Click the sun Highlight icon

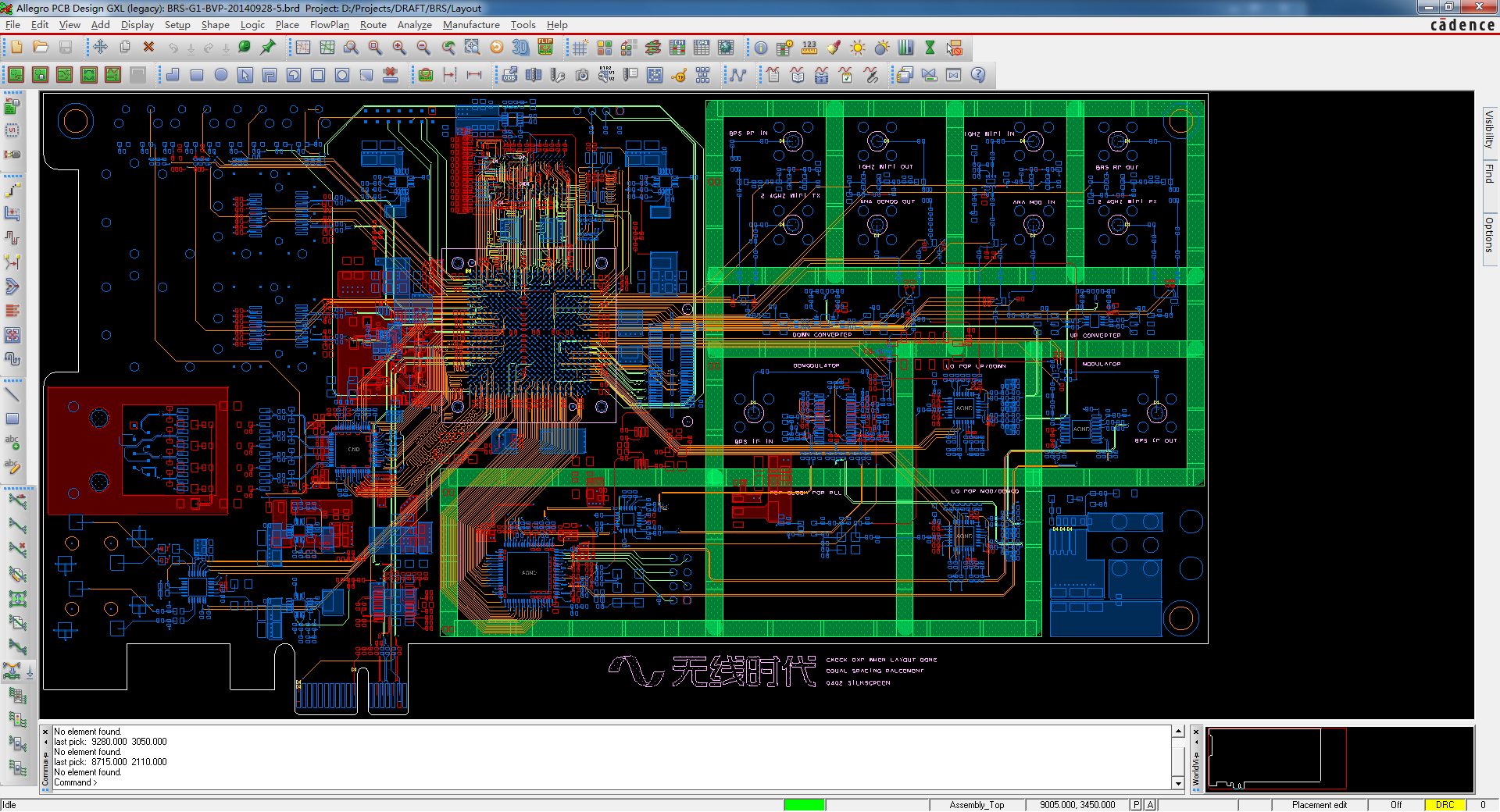pyautogui.click(x=858, y=48)
